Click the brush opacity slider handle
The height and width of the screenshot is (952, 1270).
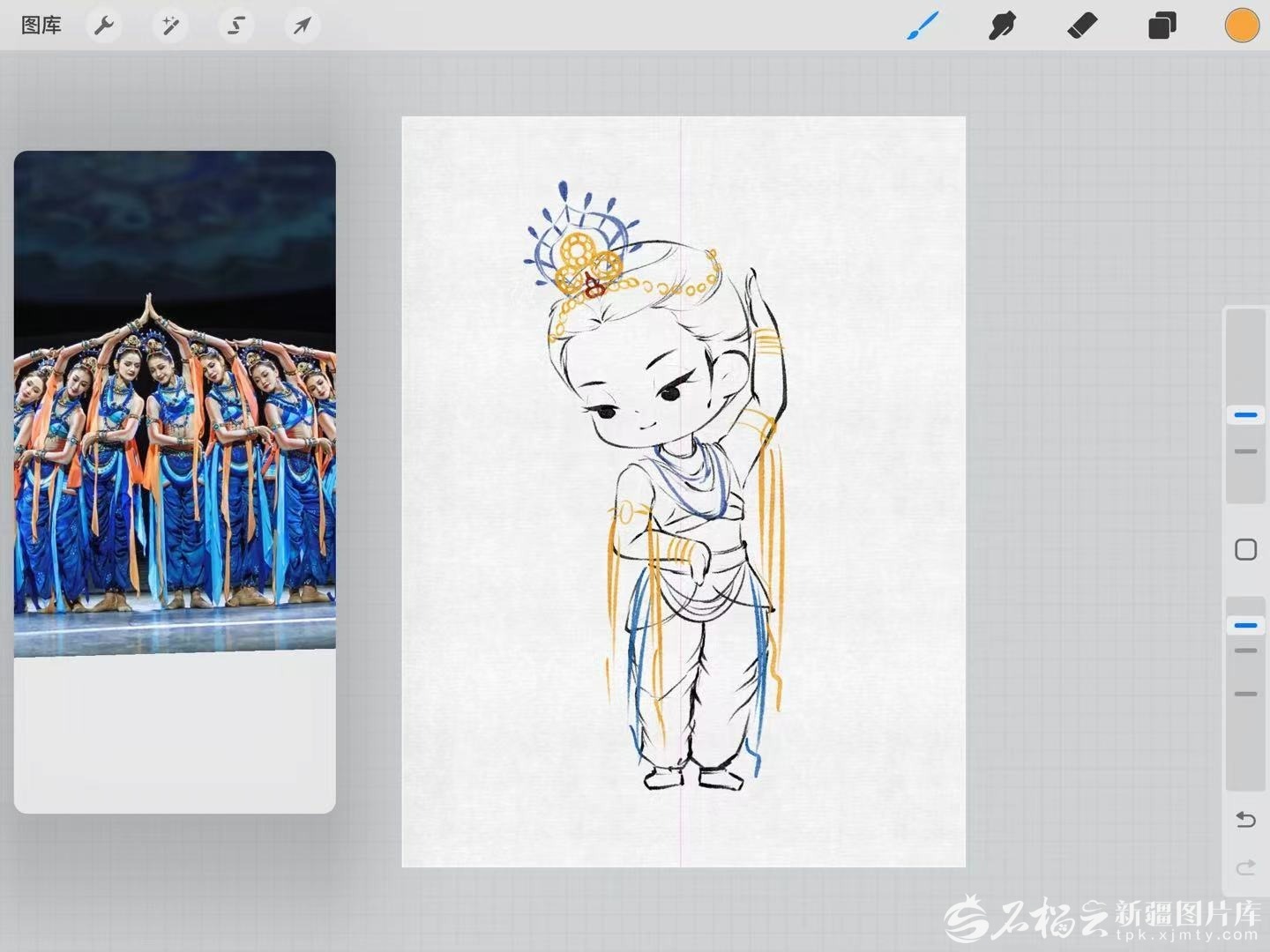coord(1245,625)
